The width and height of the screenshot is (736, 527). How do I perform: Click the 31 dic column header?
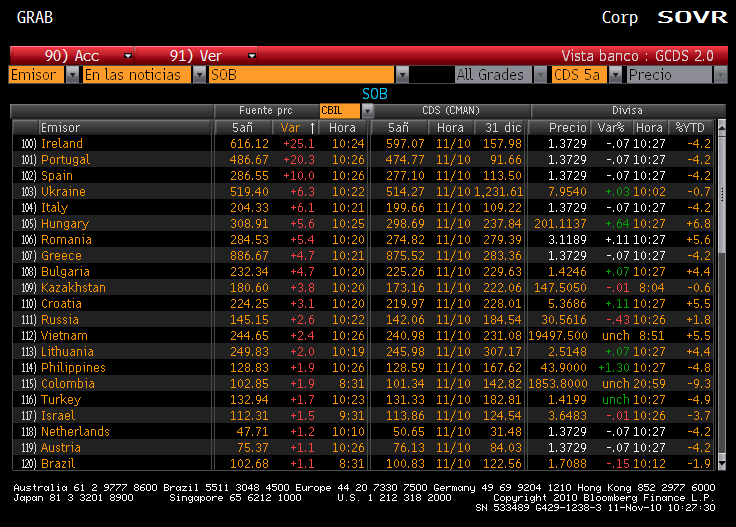pyautogui.click(x=503, y=128)
